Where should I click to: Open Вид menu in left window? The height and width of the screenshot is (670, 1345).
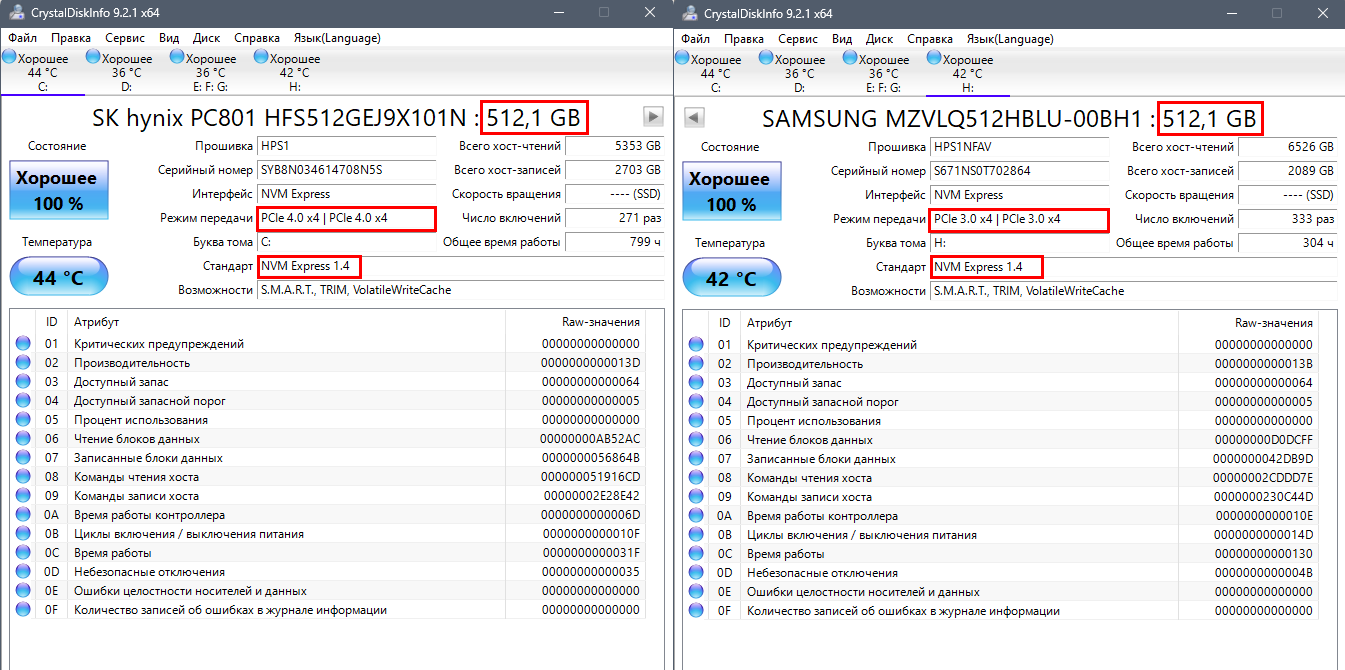click(x=169, y=38)
